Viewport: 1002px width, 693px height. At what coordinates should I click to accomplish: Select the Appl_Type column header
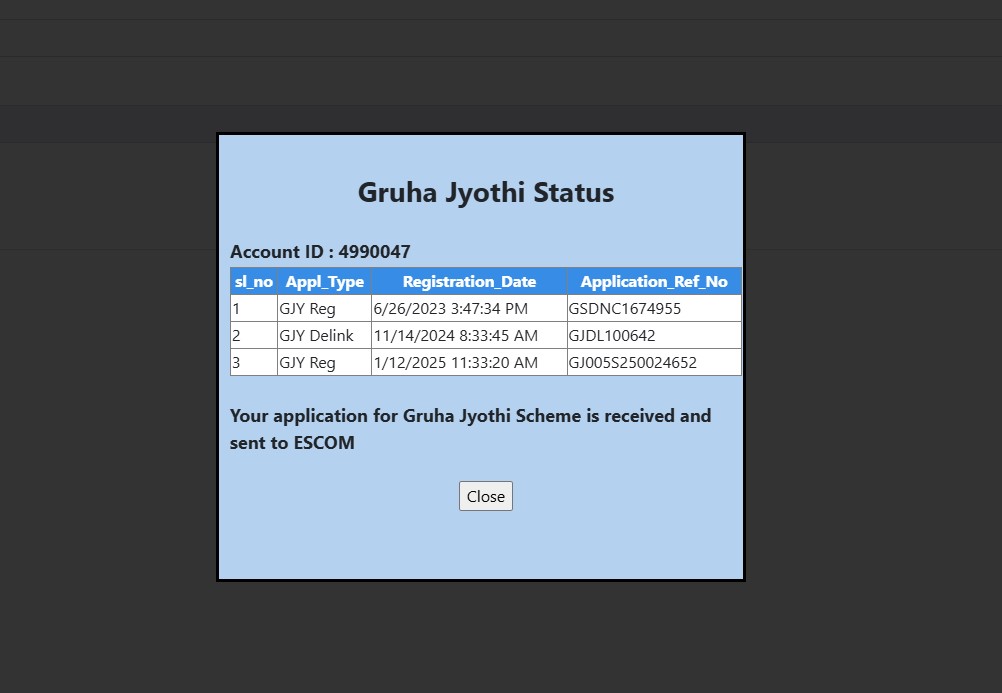coord(324,281)
